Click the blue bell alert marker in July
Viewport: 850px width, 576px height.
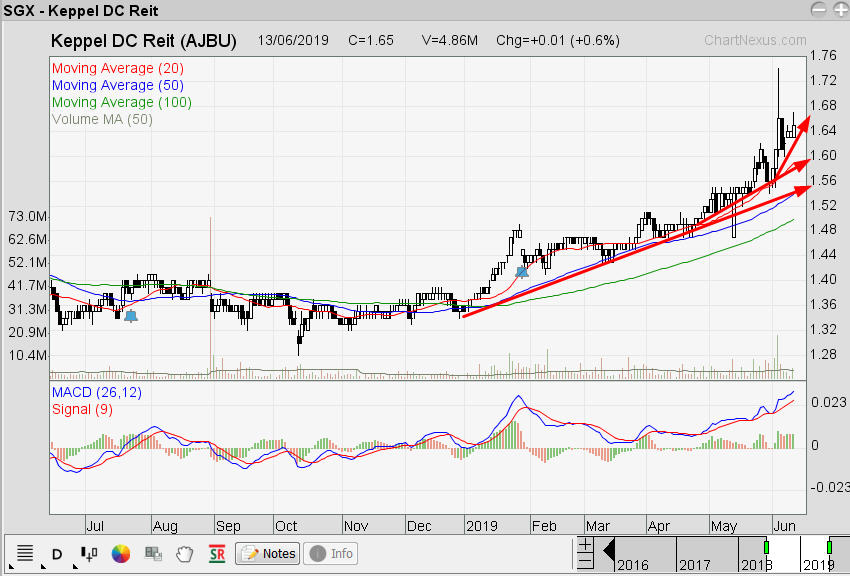pos(131,316)
